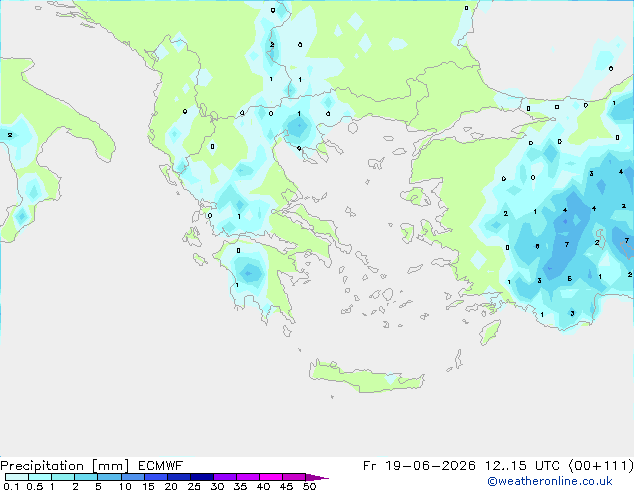Select the 0.5–1 mm legend color swatch
The image size is (634, 490).
coord(40,477)
